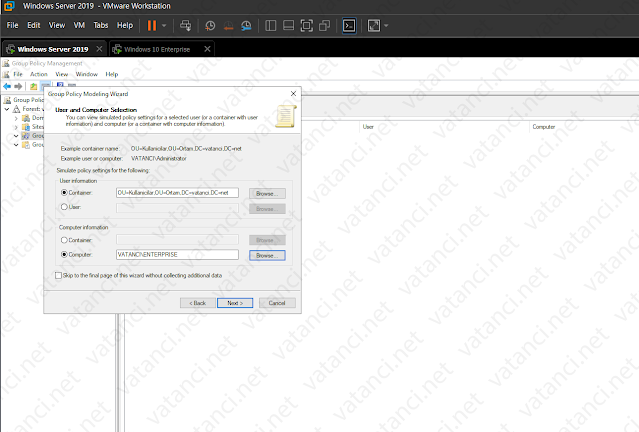This screenshot has width=639, height=432.
Task: Click the user Container path input field
Action: click(x=177, y=193)
